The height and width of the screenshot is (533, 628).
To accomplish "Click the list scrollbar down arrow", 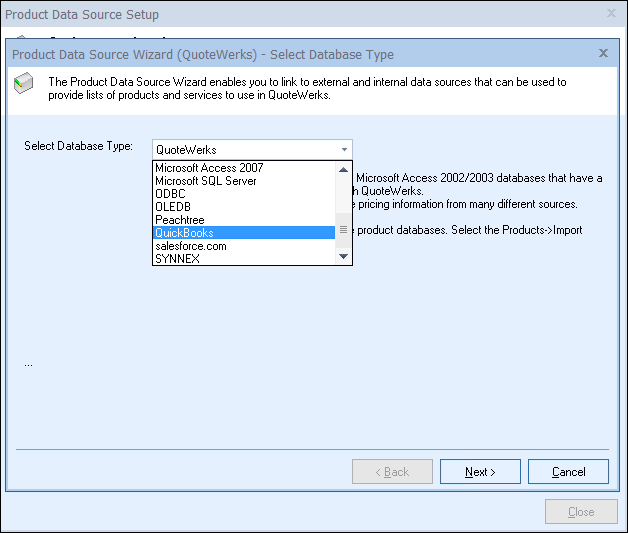I will pyautogui.click(x=344, y=257).
